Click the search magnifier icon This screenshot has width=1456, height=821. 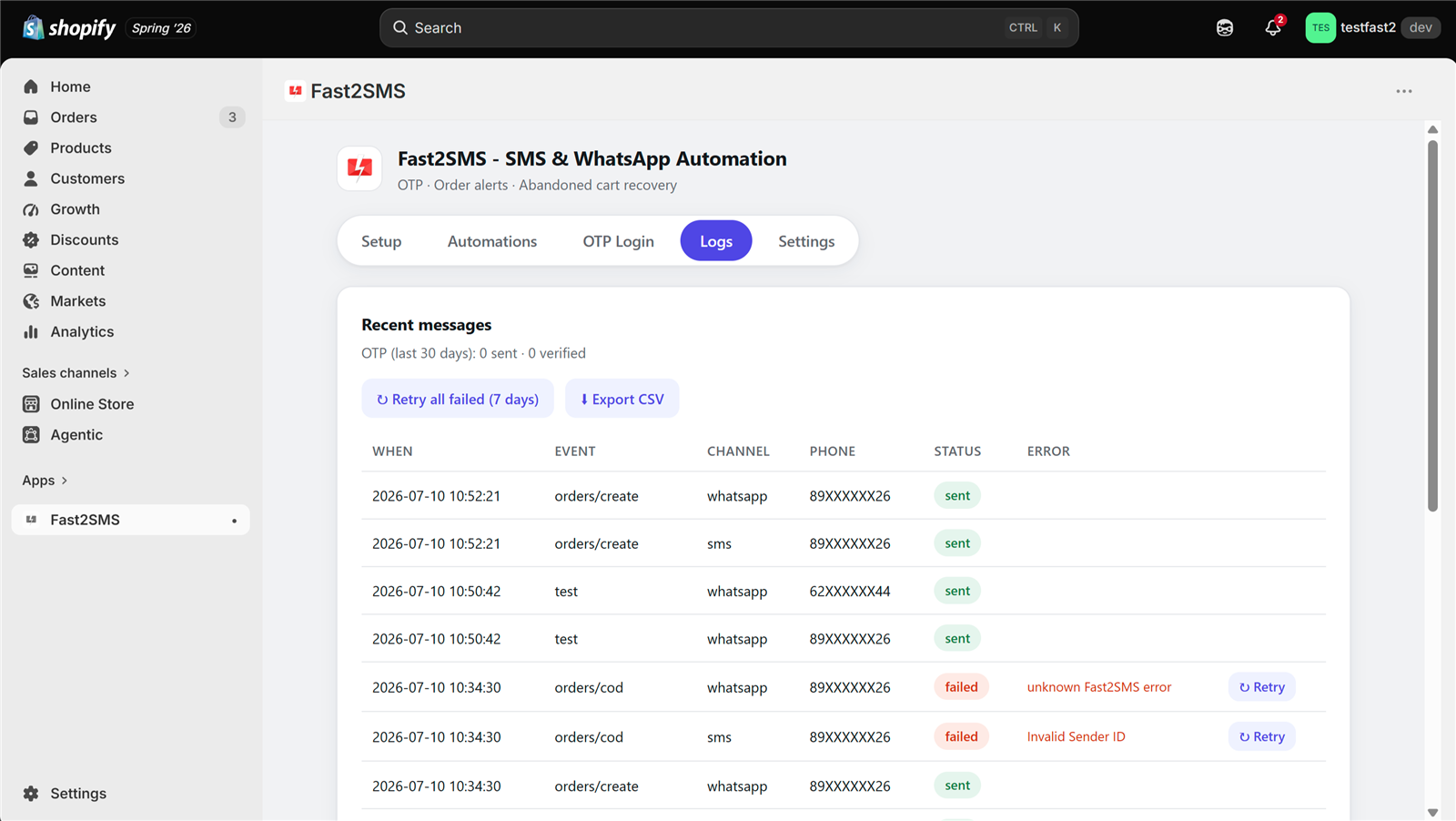(399, 28)
